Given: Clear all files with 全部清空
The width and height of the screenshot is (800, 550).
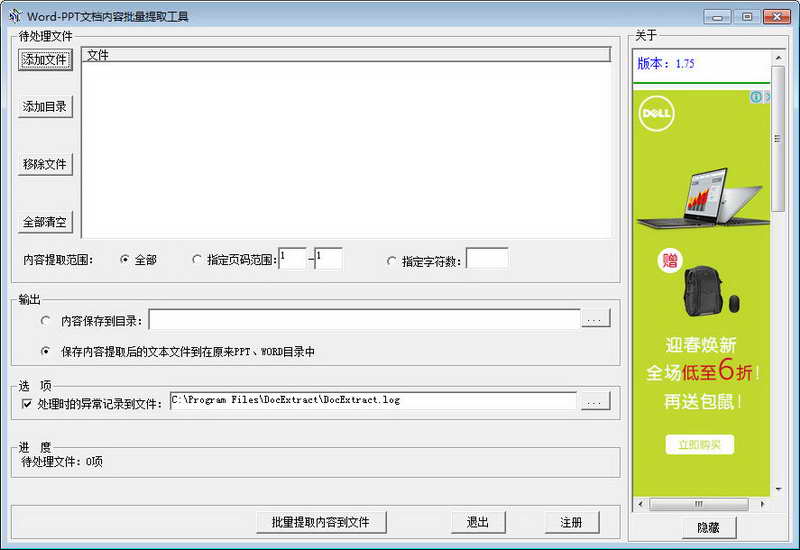Looking at the screenshot, I should (45, 222).
